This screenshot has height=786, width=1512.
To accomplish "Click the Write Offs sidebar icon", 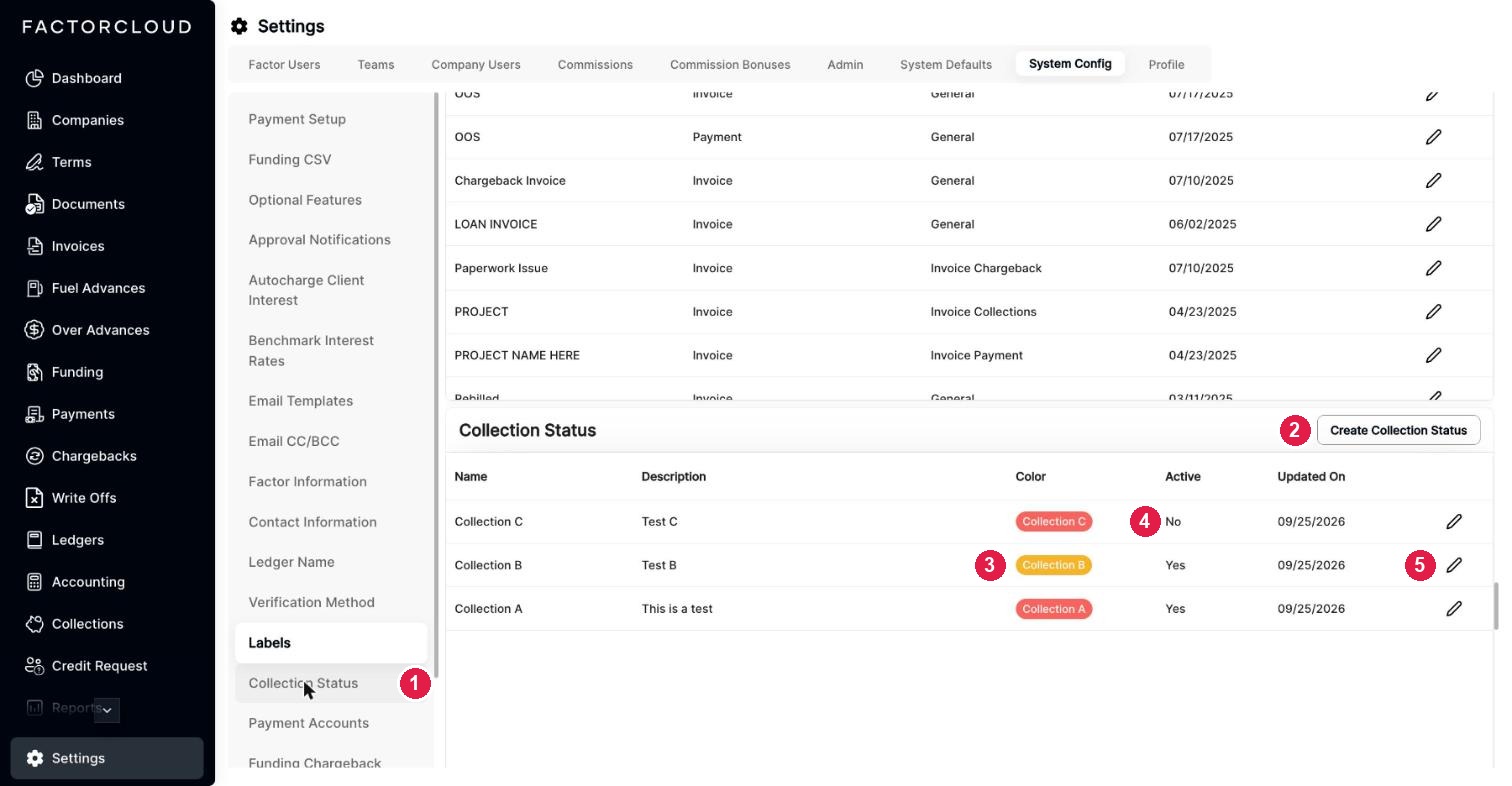I will [x=34, y=498].
